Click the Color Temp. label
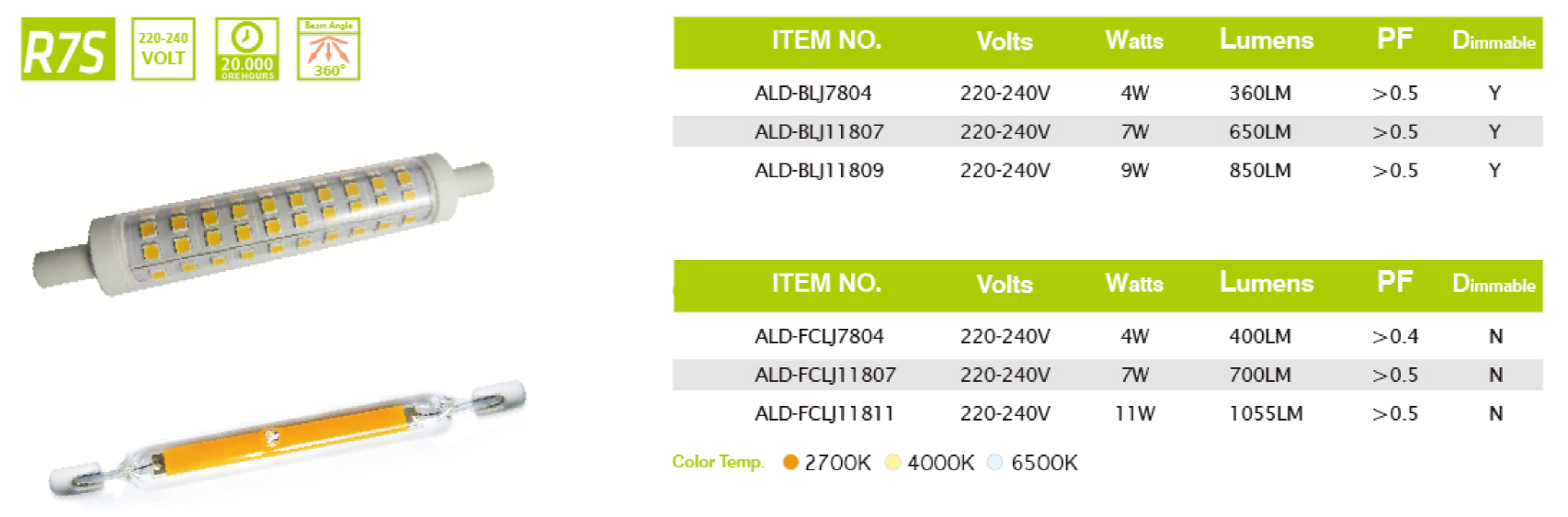 tap(718, 462)
